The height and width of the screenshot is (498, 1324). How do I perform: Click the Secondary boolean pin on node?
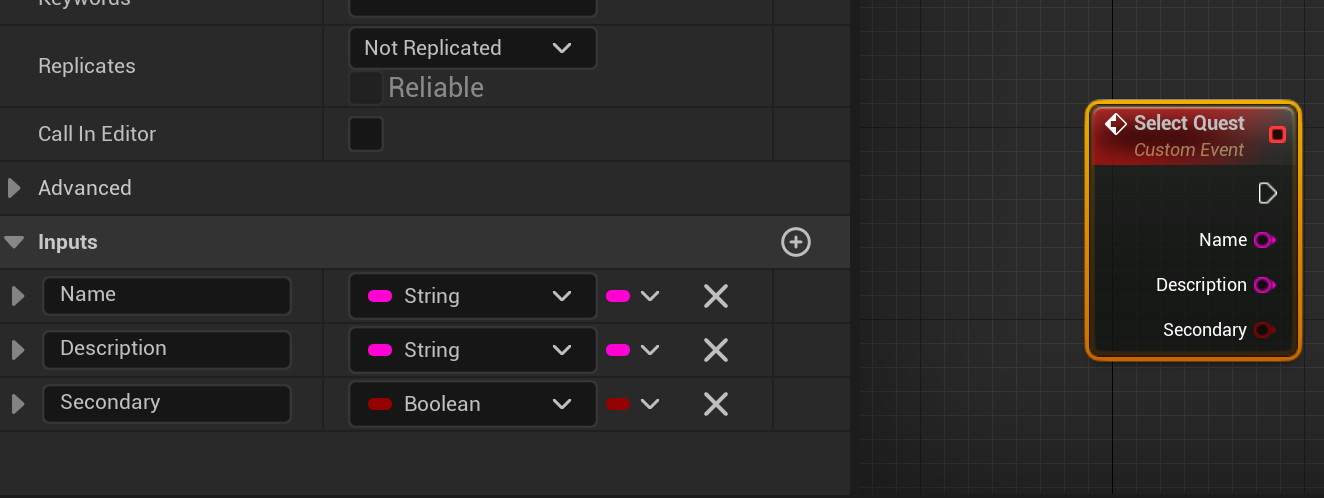pyautogui.click(x=1264, y=330)
